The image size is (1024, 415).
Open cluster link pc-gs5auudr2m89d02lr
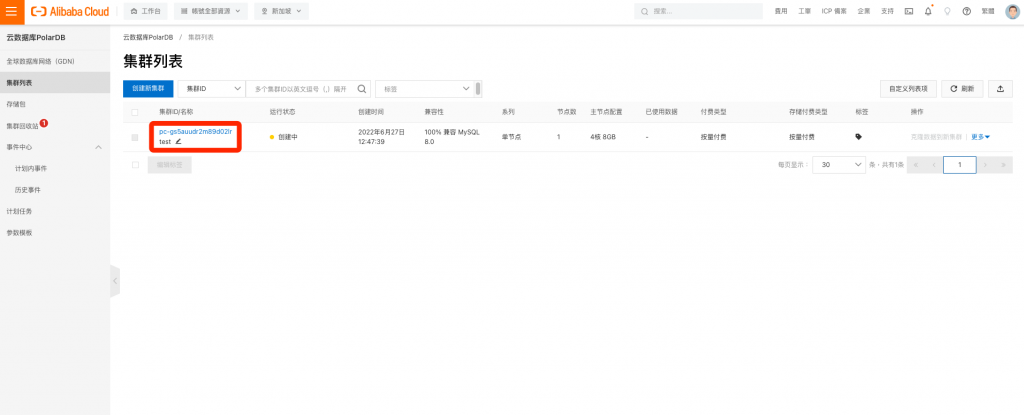[195, 131]
